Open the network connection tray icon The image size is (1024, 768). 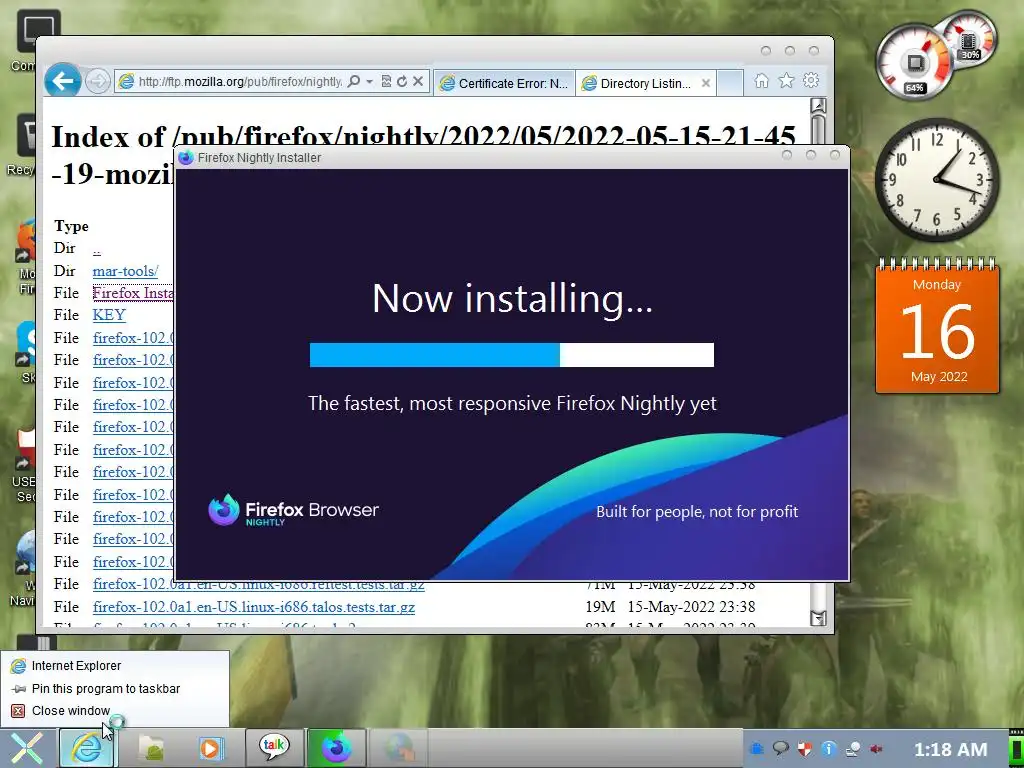point(852,748)
